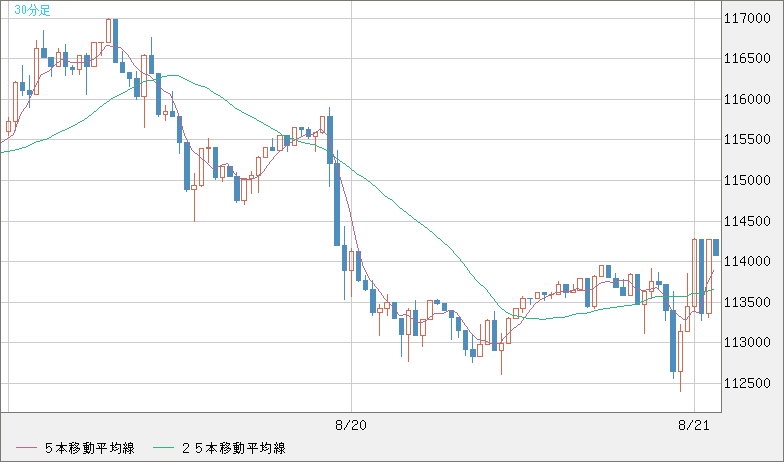Click the 30分足 timeframe label

click(32, 10)
